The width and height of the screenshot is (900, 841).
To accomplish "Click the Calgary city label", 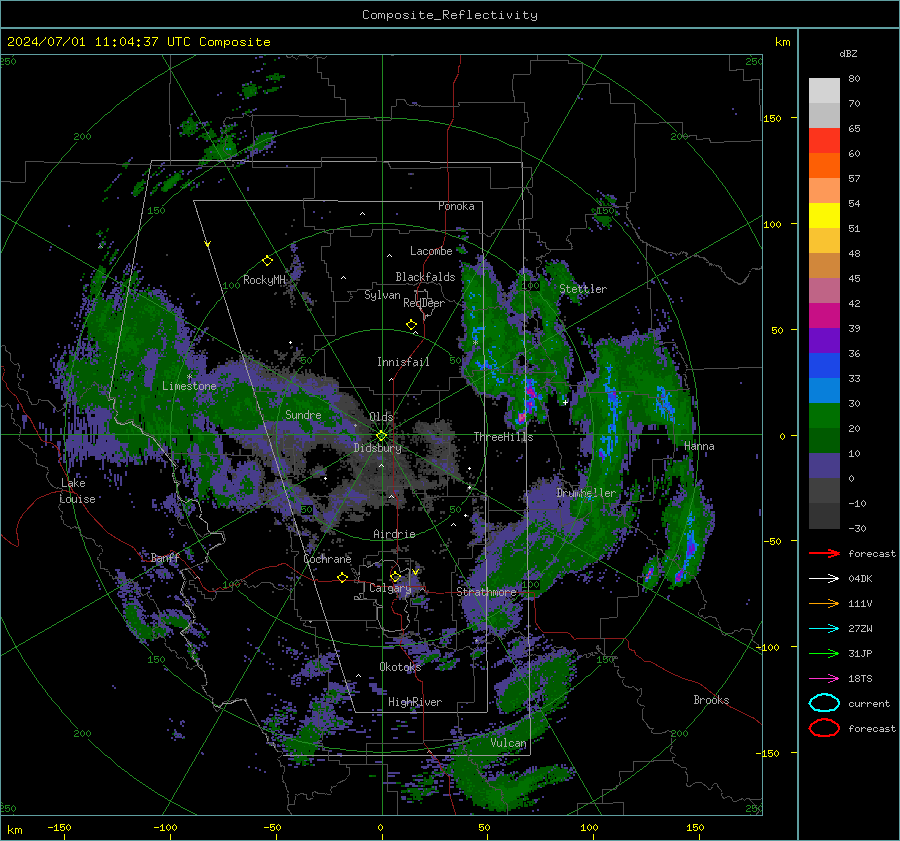I will [390, 588].
